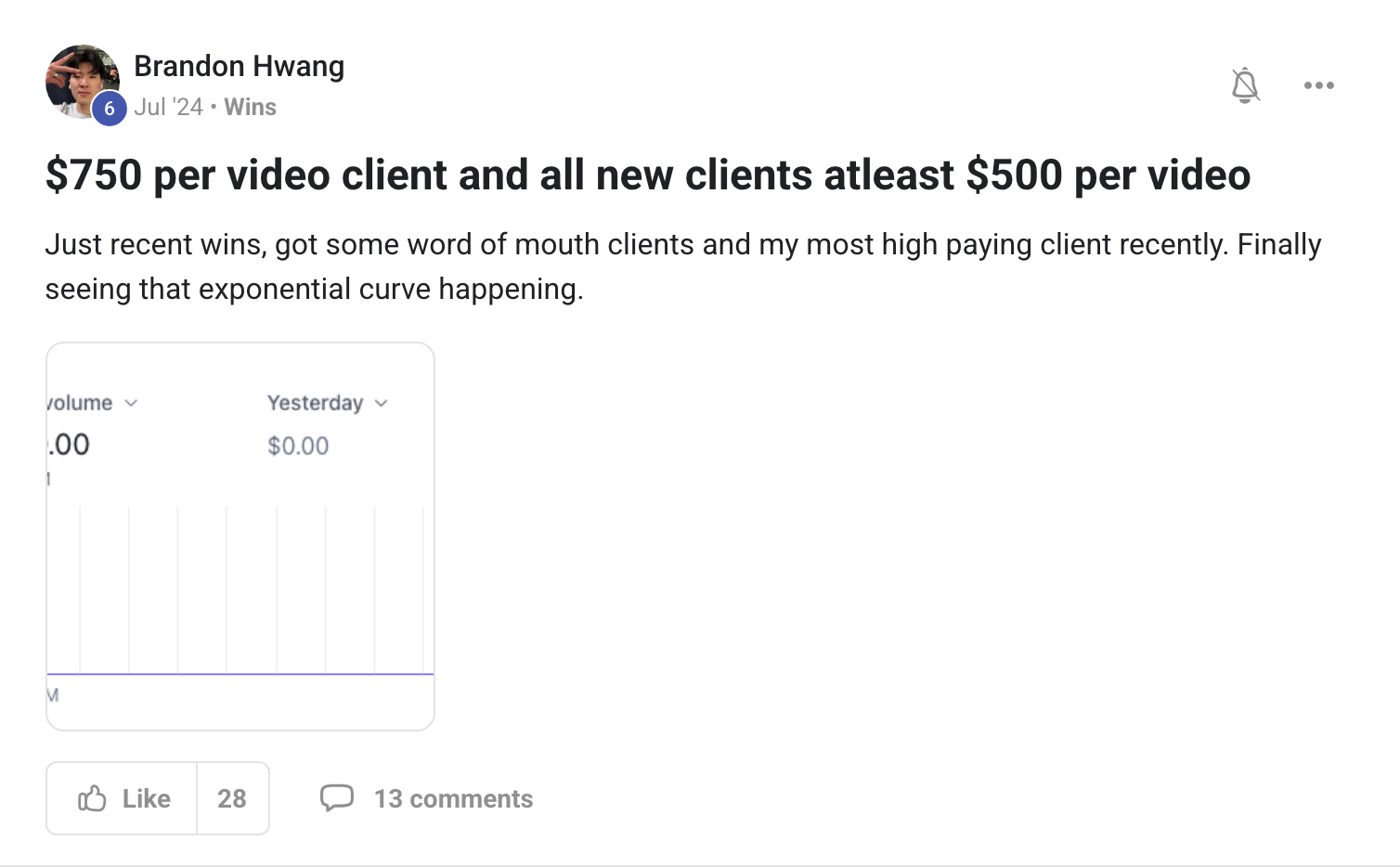The width and height of the screenshot is (1400, 867).
Task: Click the $0.00 value under Yesterday
Action: click(x=298, y=446)
